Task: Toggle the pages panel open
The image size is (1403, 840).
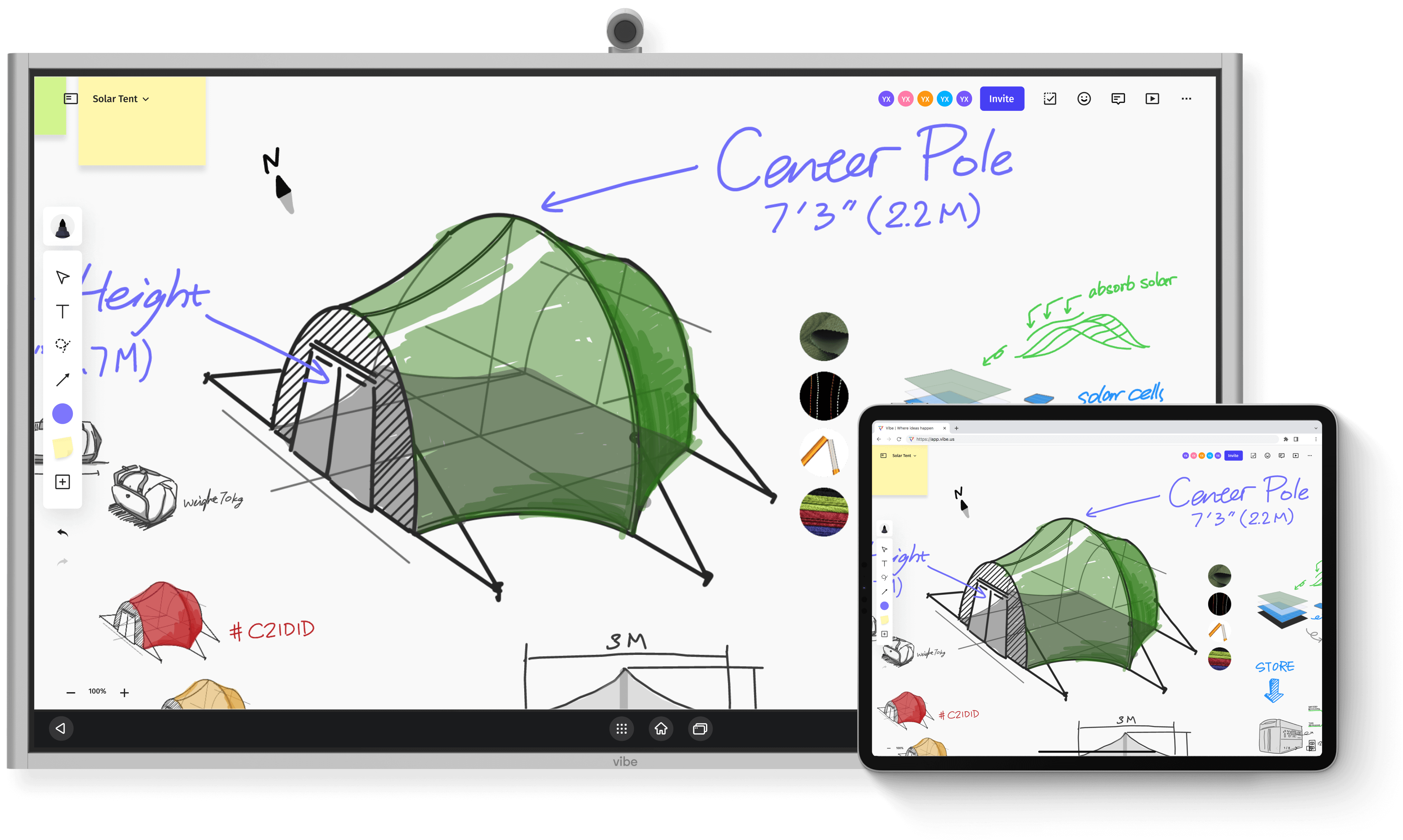Action: click(70, 98)
